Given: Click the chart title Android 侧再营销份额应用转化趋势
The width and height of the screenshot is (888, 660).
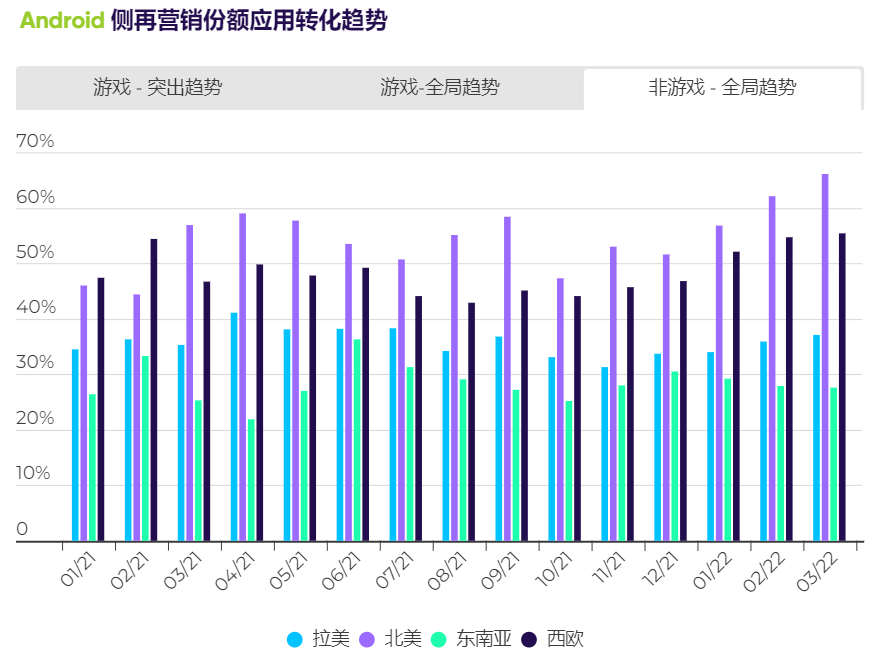Looking at the screenshot, I should click(203, 20).
